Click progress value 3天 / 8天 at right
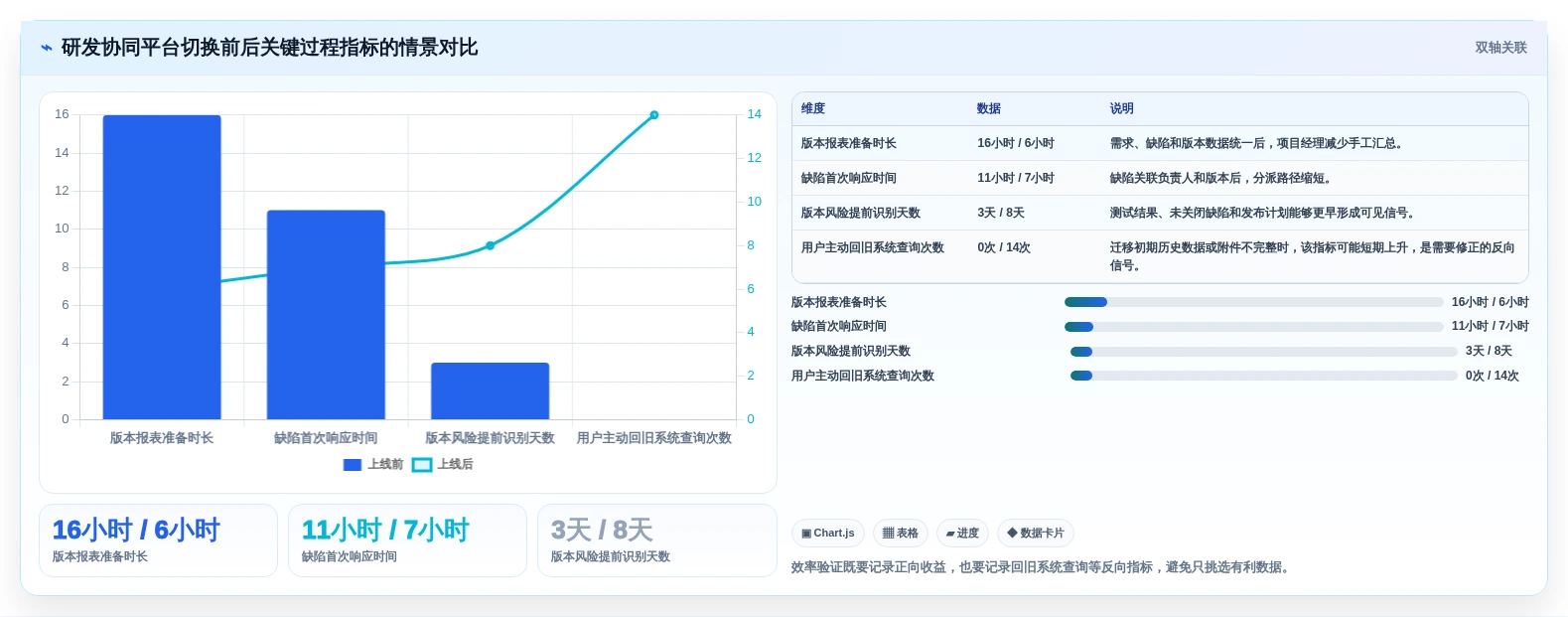The height and width of the screenshot is (617, 1568). coord(1490,352)
